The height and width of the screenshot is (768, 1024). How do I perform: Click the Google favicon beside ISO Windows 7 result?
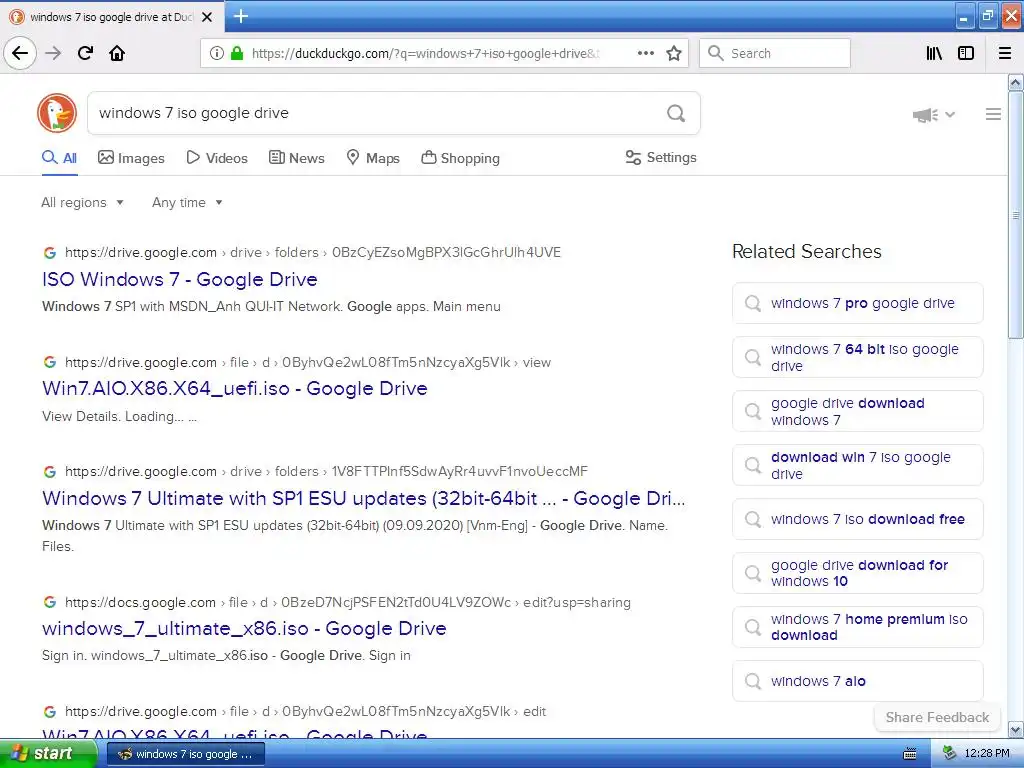(50, 253)
